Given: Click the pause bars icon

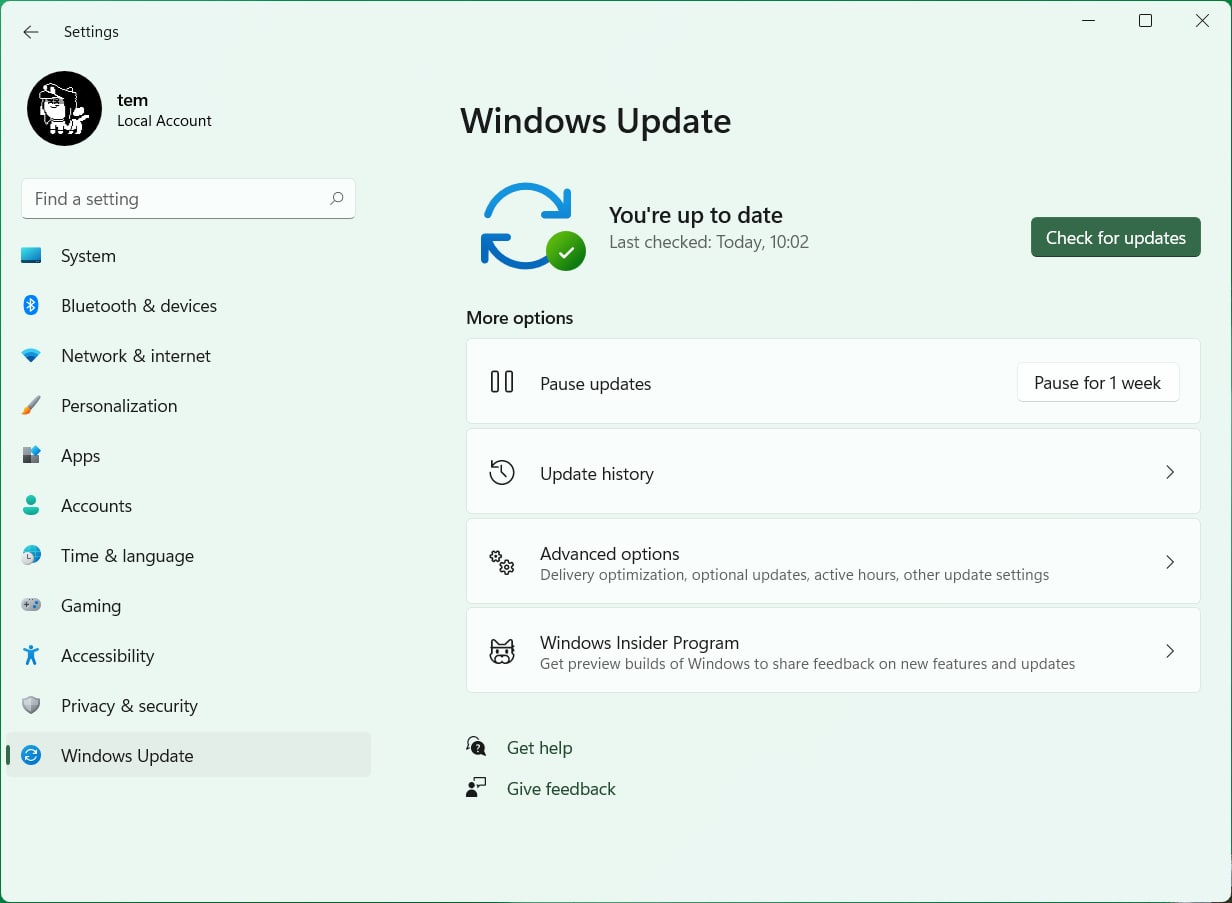Looking at the screenshot, I should (502, 382).
